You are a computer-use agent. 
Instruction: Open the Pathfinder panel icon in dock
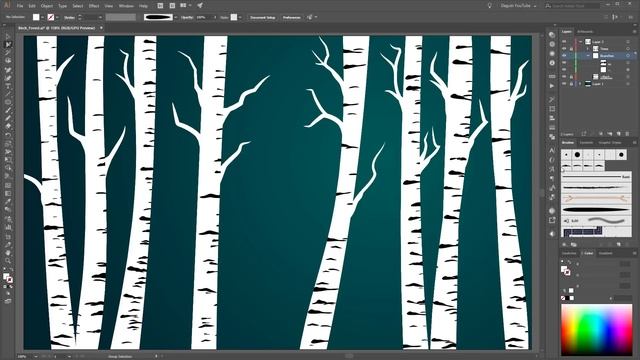tap(552, 137)
